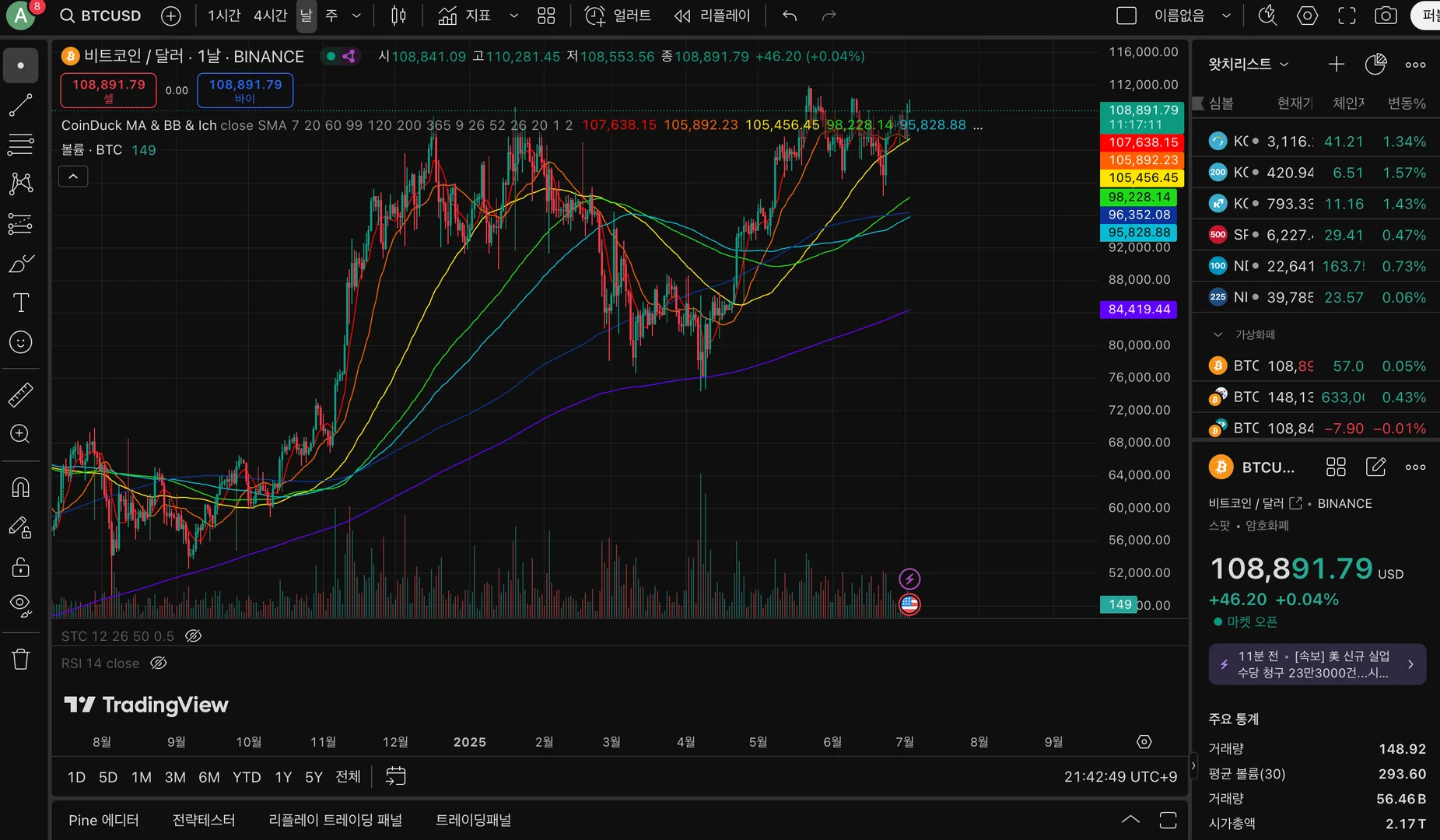This screenshot has width=1440, height=840.
Task: Toggle the magnet snapping mode
Action: pos(21,487)
